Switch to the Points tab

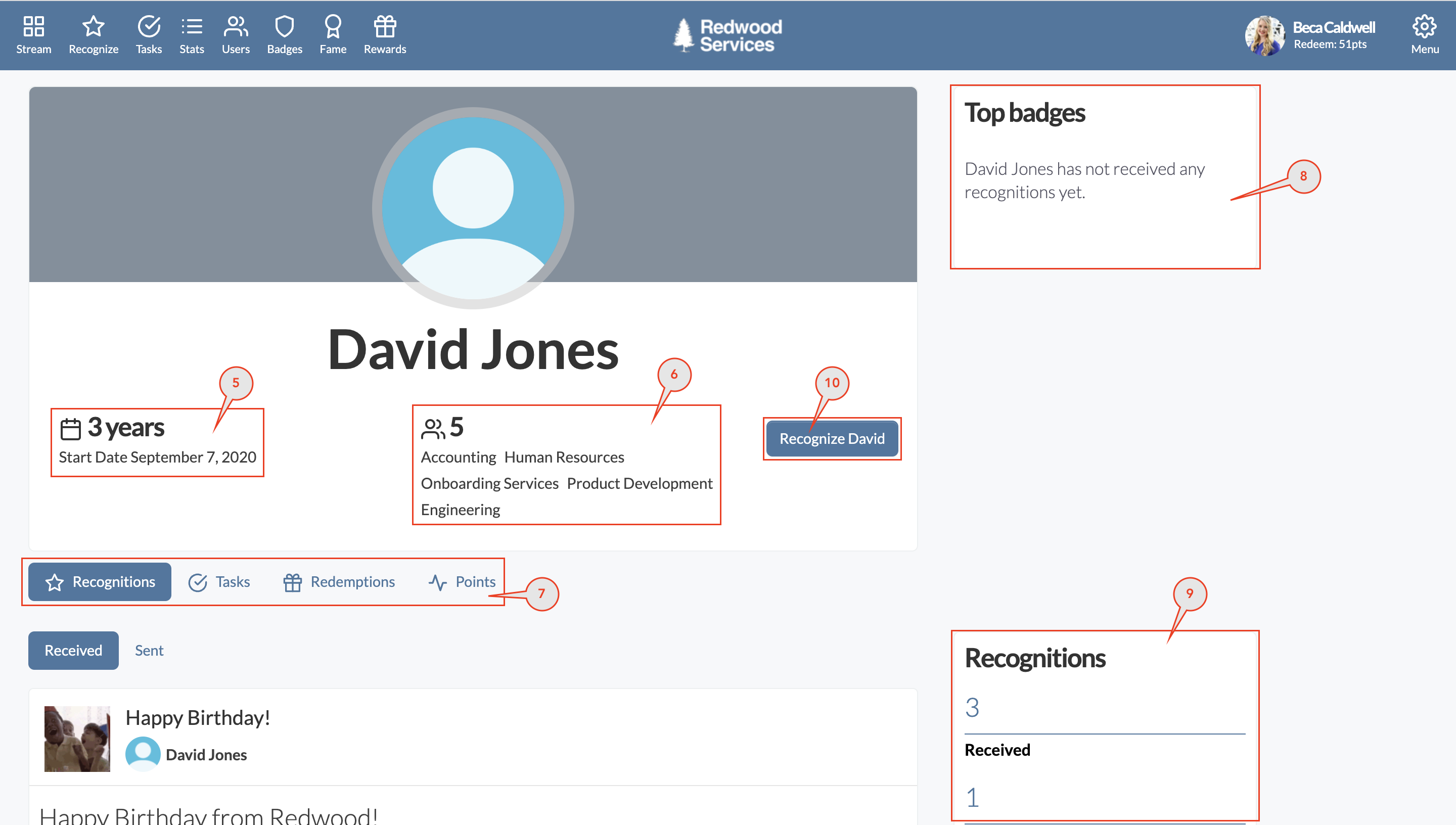pos(462,582)
